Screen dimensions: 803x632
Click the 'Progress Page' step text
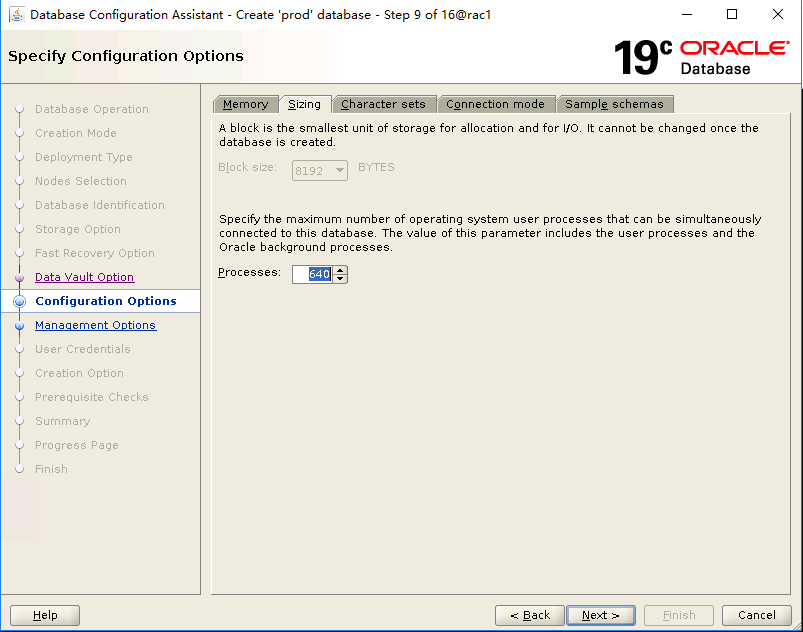[77, 445]
